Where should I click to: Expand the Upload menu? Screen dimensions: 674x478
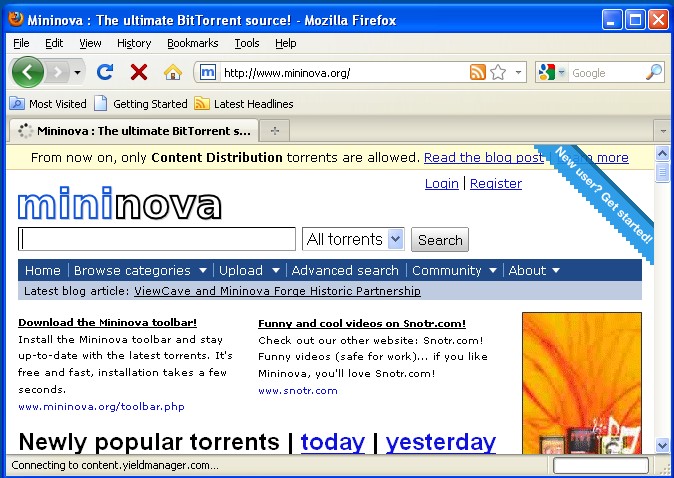point(249,270)
